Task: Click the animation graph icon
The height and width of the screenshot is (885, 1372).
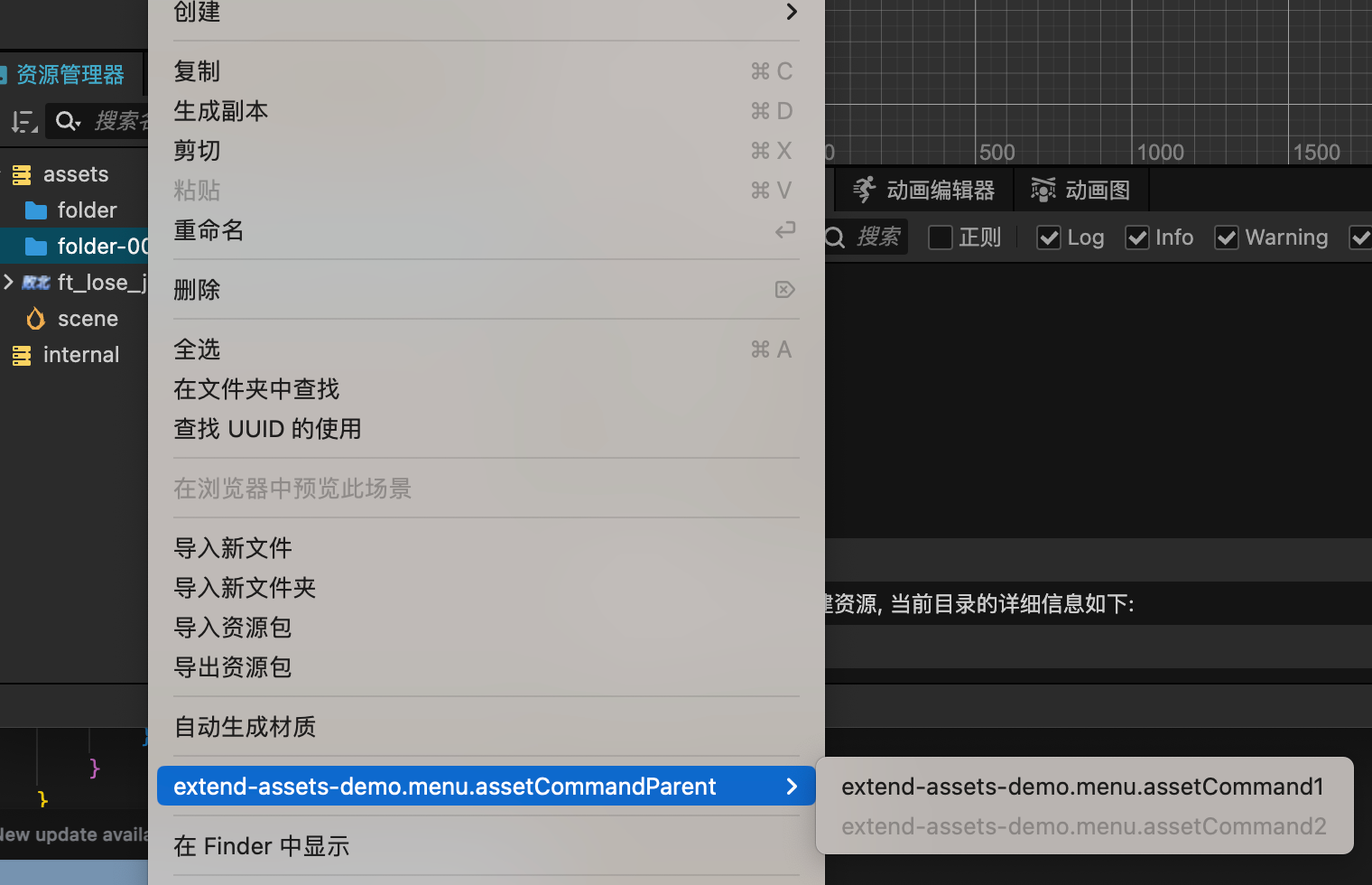Action: click(x=1043, y=190)
